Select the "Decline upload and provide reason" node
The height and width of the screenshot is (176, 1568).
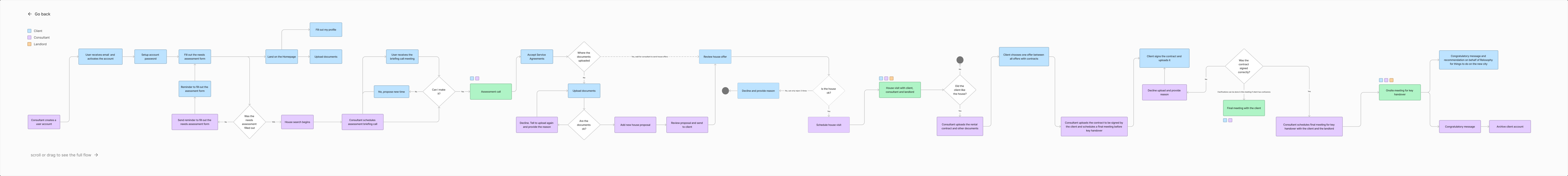coord(1164,92)
